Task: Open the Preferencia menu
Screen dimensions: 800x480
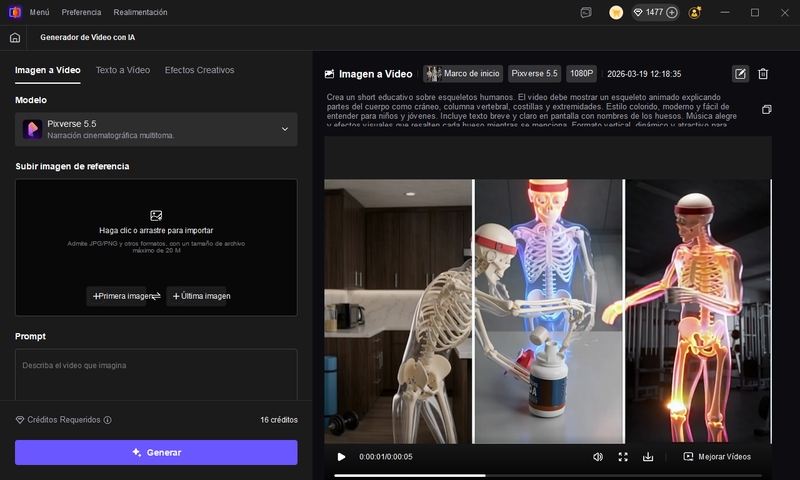Action: pos(81,12)
